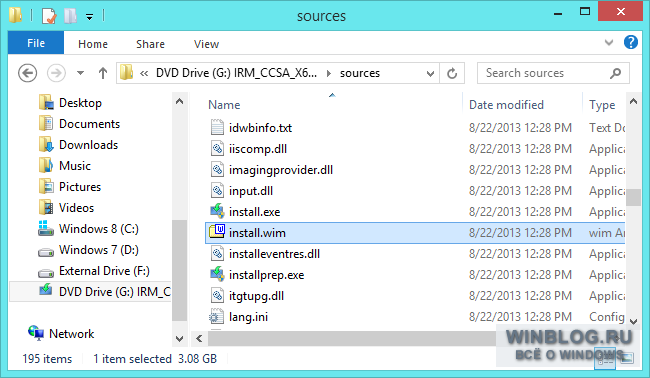This screenshot has width=650, height=378.
Task: Select the input.dll file icon
Action: pyautogui.click(x=217, y=191)
